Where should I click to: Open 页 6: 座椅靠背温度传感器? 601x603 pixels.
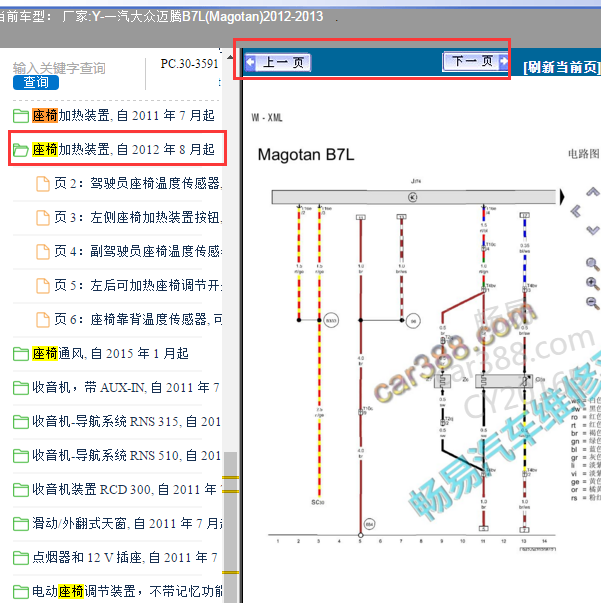tap(129, 319)
